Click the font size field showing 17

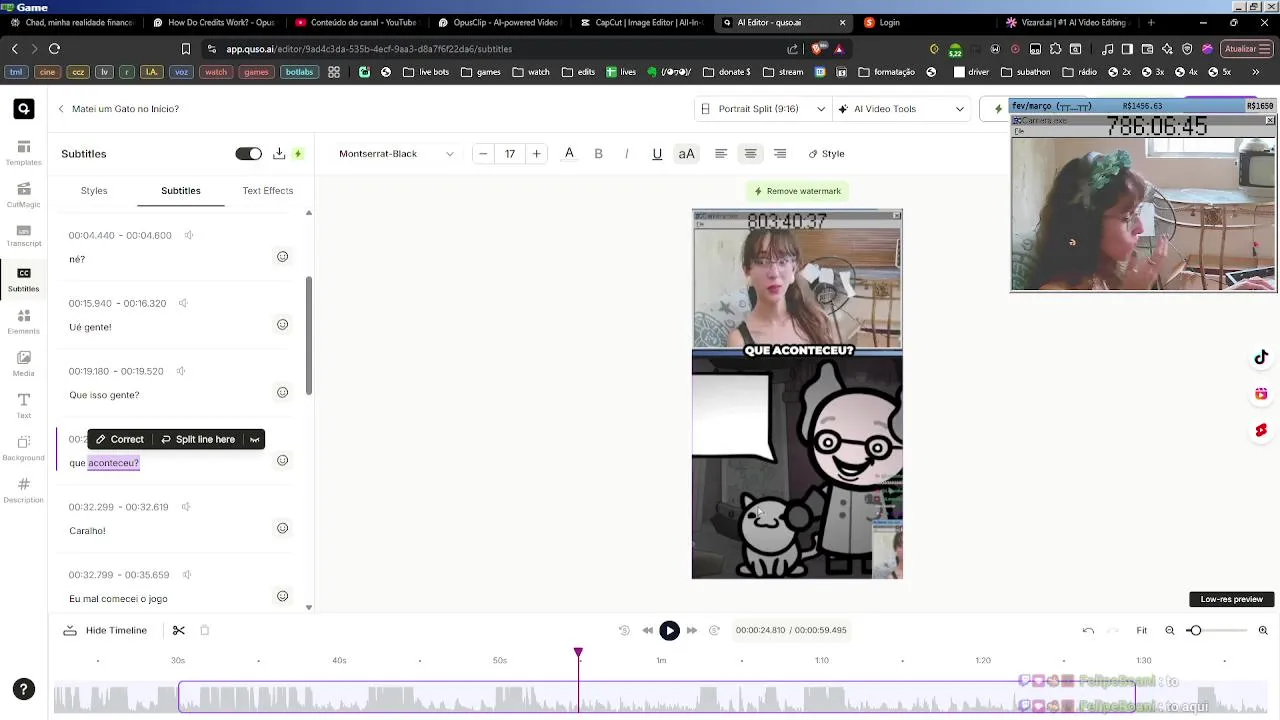510,154
